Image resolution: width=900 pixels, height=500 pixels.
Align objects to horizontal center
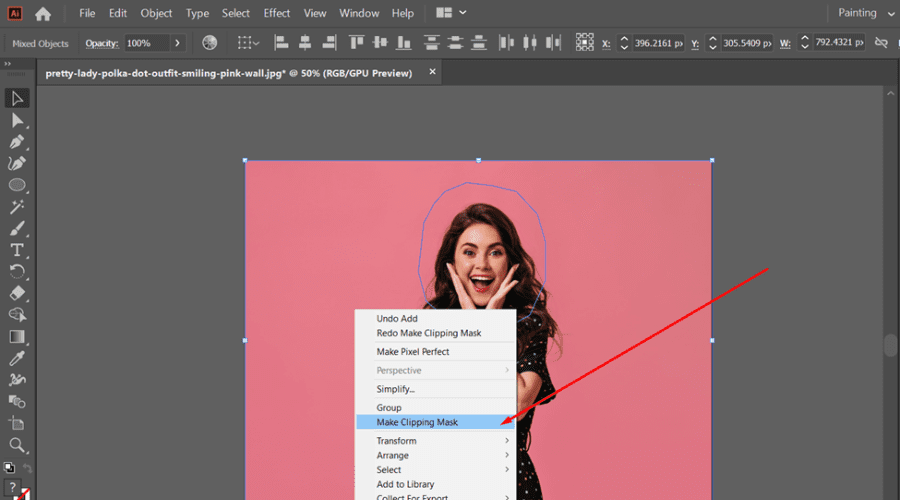[305, 42]
